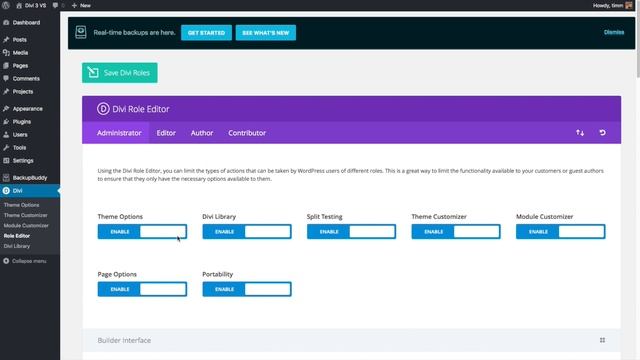Image resolution: width=640 pixels, height=360 pixels.
Task: Click the Appearance brush icon
Action: point(6,109)
